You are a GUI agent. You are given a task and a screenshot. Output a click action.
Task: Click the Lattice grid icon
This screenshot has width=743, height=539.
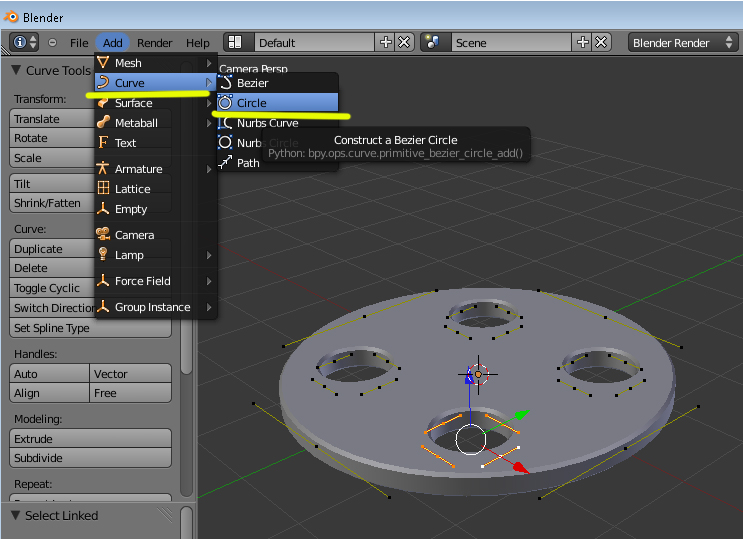coord(103,188)
